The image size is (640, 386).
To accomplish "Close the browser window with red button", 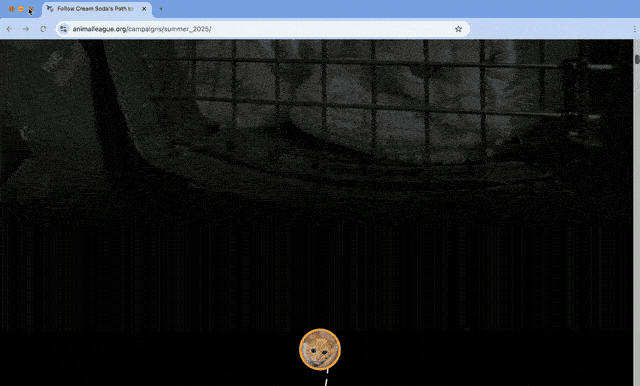I will point(11,9).
